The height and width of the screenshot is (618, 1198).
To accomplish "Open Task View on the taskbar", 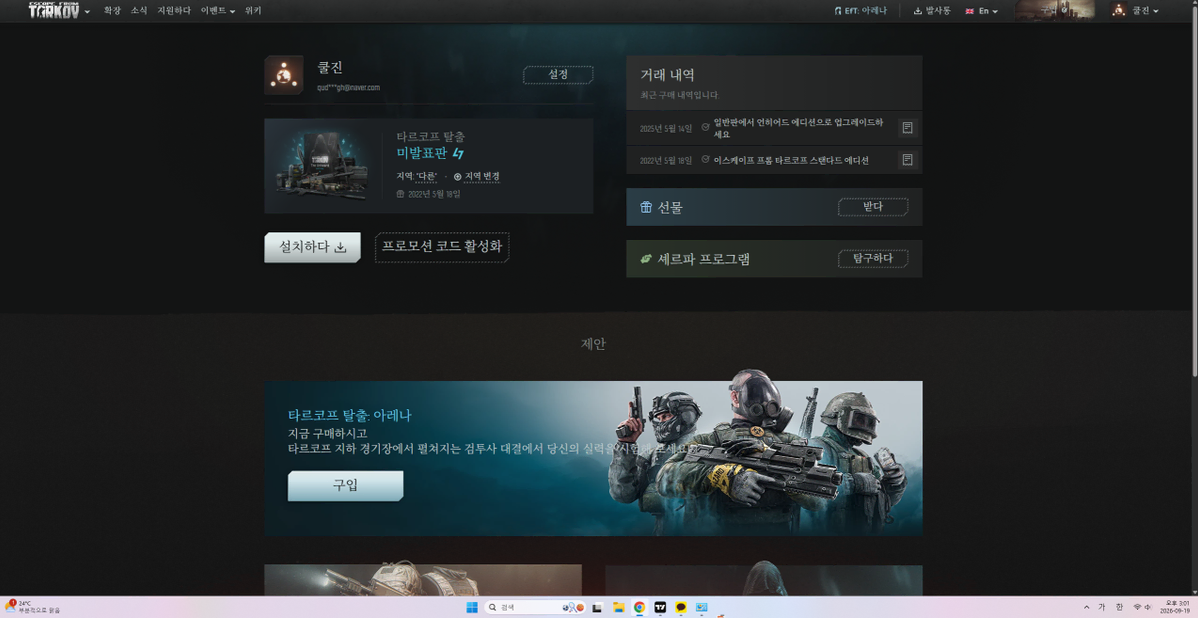I will coord(597,607).
